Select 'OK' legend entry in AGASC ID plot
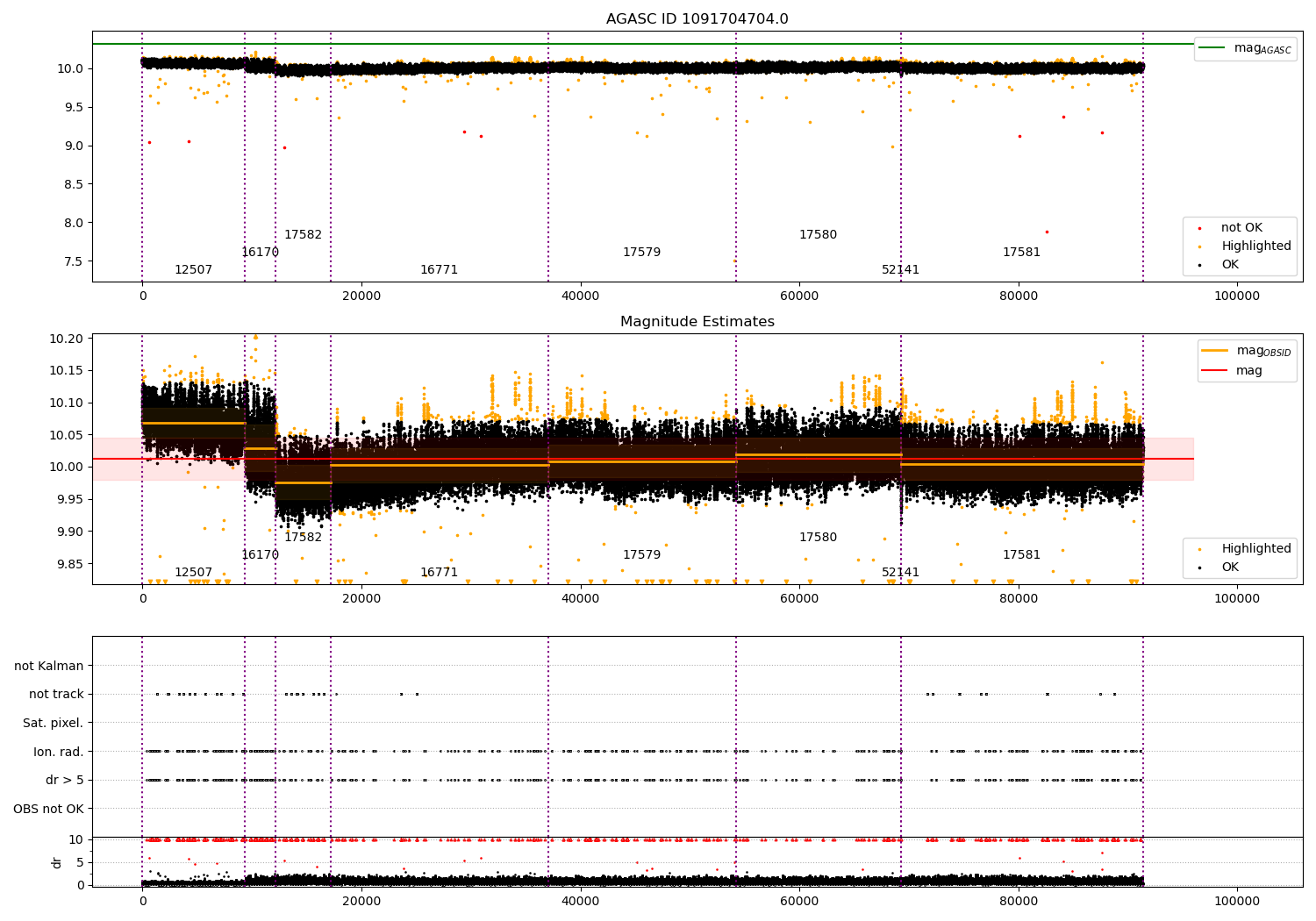Image resolution: width=1316 pixels, height=921 pixels. (1219, 265)
